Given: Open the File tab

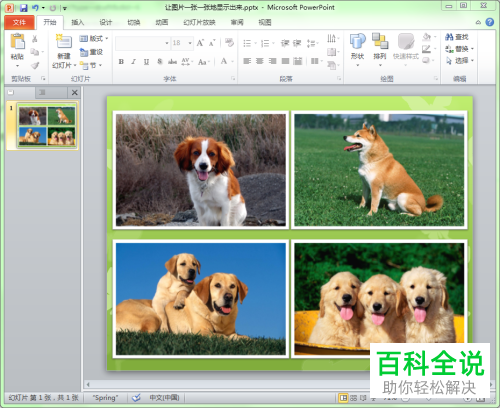Looking at the screenshot, I should tap(19, 22).
